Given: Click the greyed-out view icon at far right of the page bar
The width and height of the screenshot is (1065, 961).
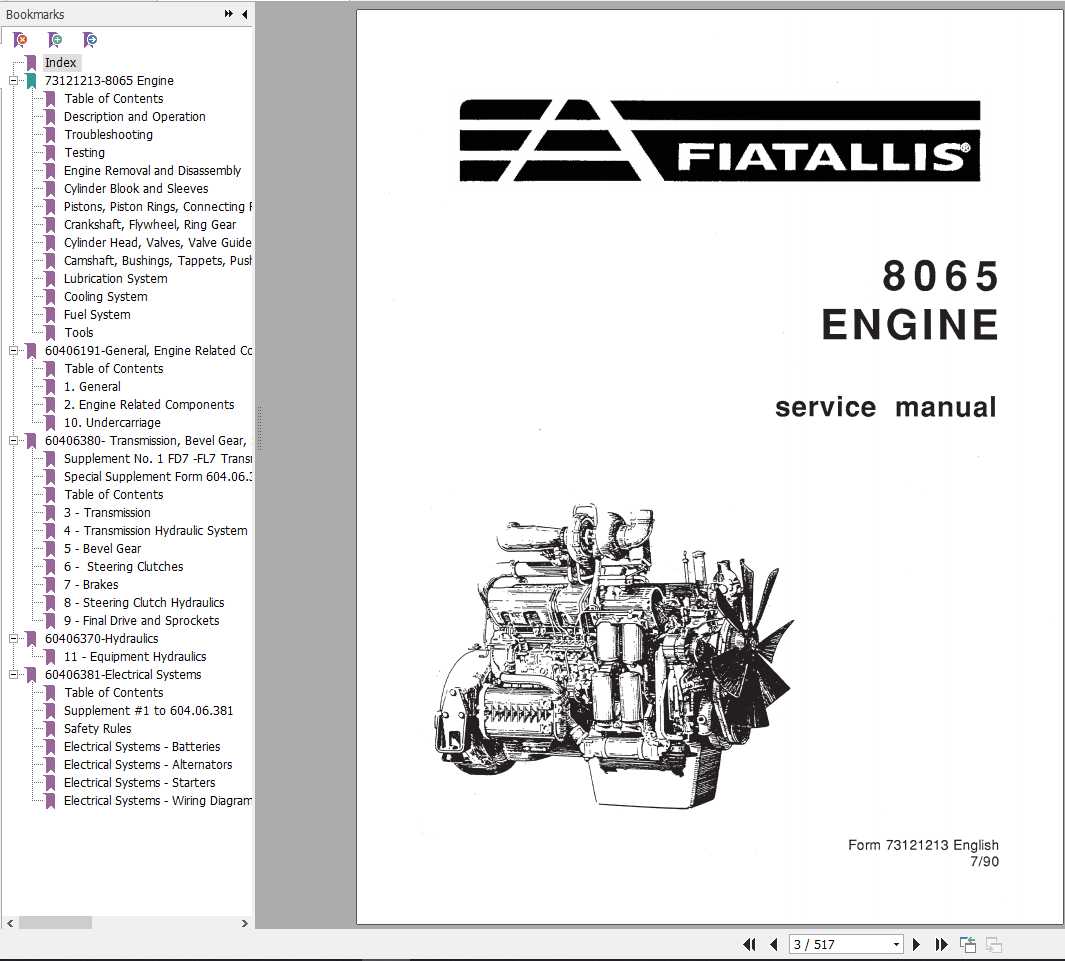Looking at the screenshot, I should 994,944.
